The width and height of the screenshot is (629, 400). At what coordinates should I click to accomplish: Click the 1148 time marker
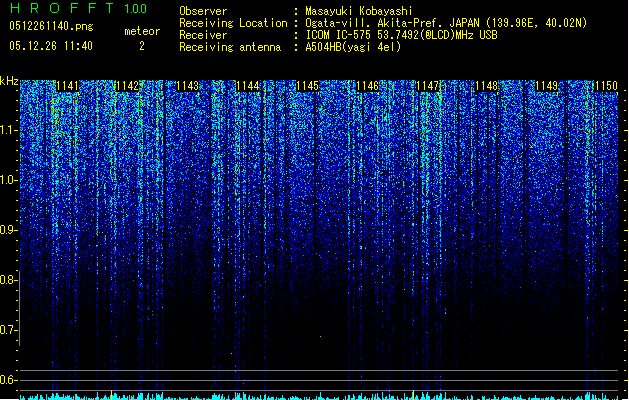pyautogui.click(x=487, y=86)
